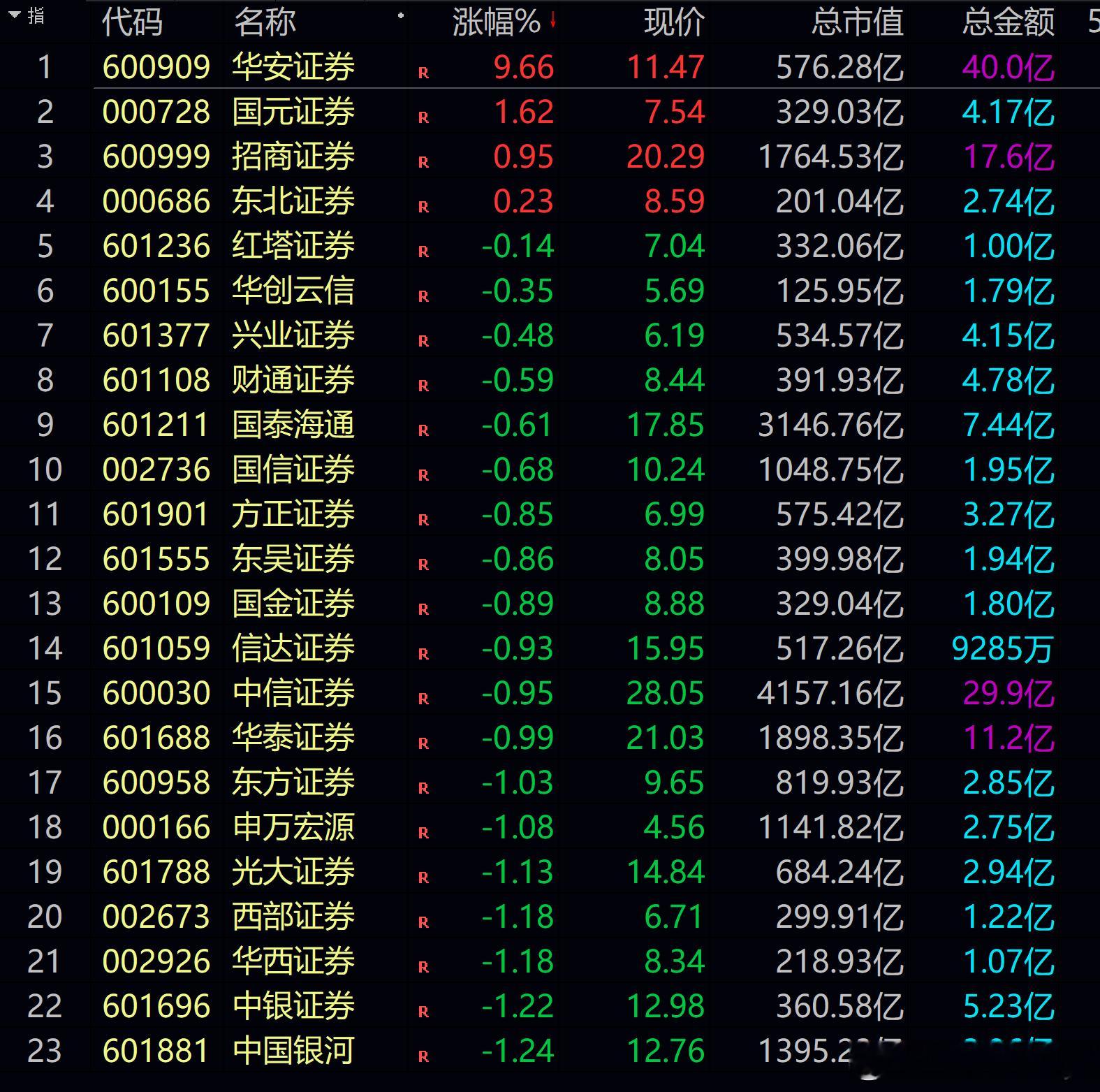The image size is (1100, 1092).
Task: Click market cap value 4157.16亿
Action: [830, 693]
